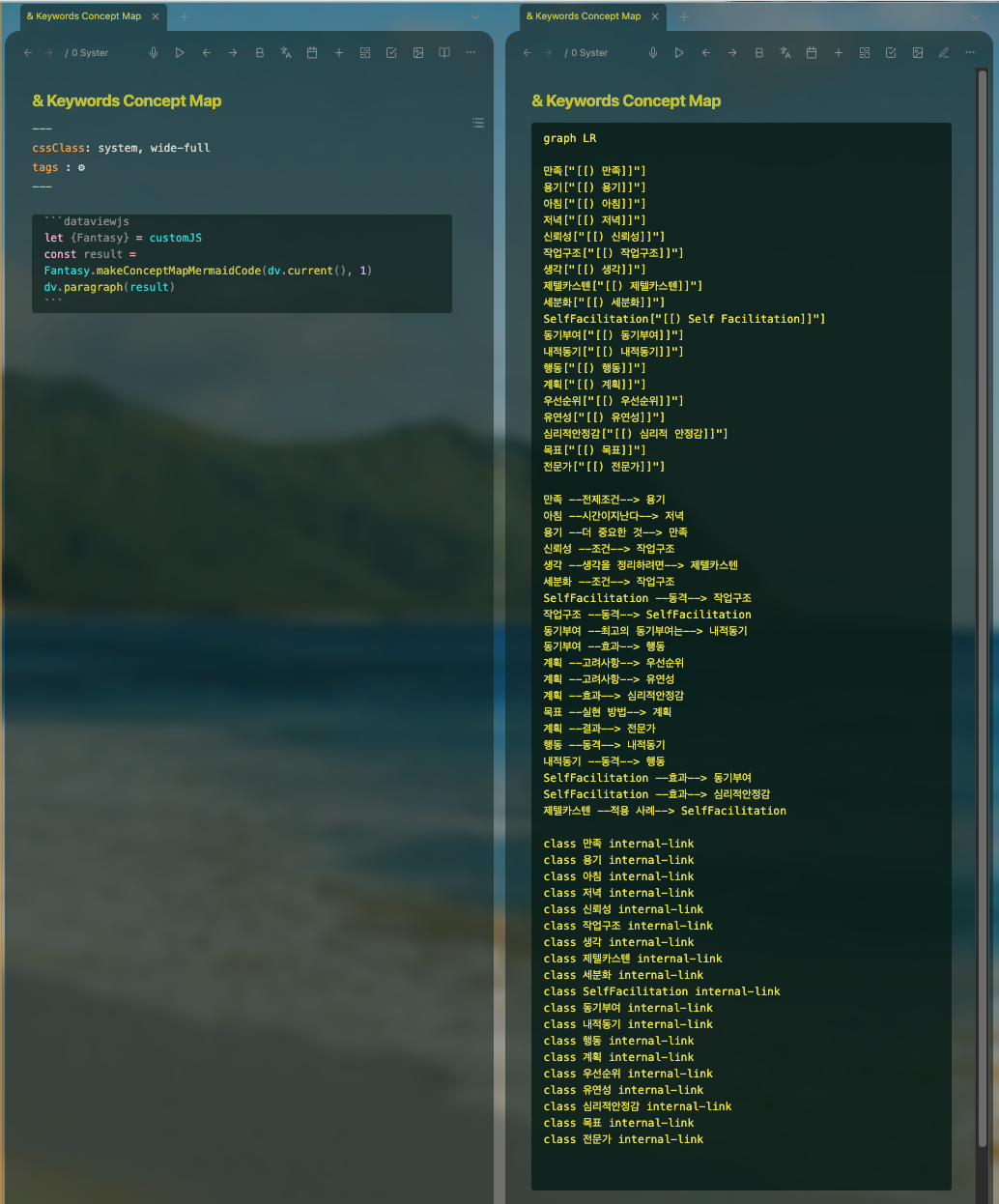Click the translate icon in right pane toolbar
Screen dimensions: 999x1204
coord(785,53)
